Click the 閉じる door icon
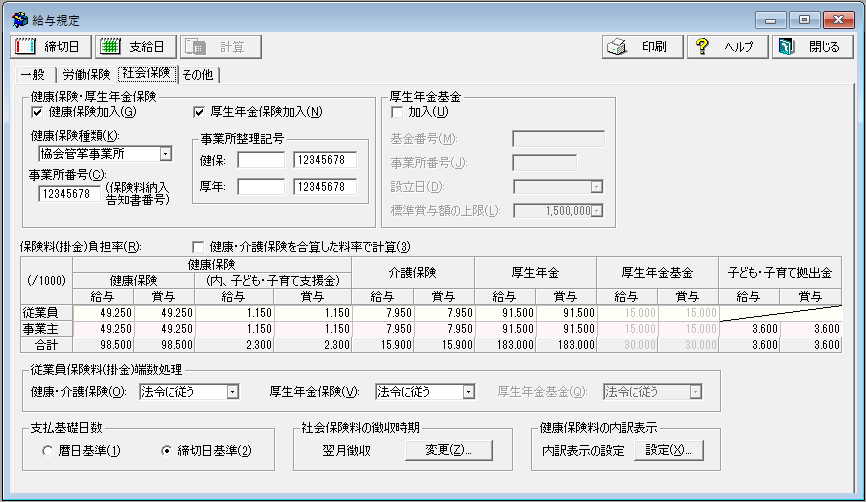Viewport: 866px width, 502px height. coord(786,47)
